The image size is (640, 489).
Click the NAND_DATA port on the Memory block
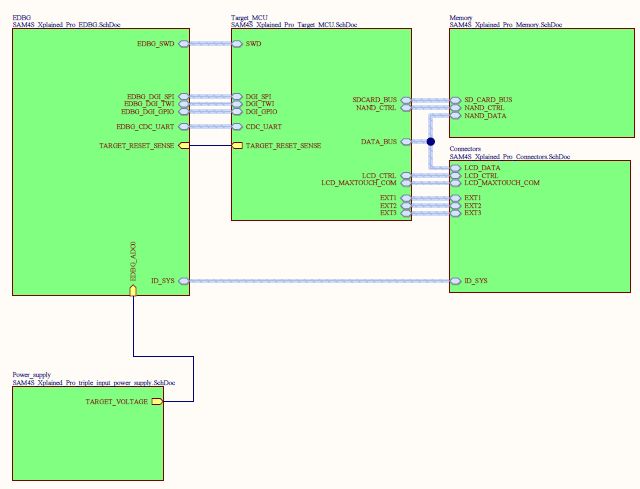pos(456,117)
